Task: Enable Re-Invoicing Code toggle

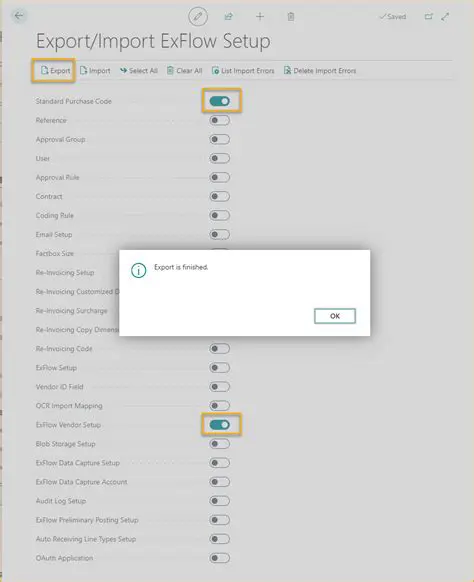Action: tap(219, 349)
